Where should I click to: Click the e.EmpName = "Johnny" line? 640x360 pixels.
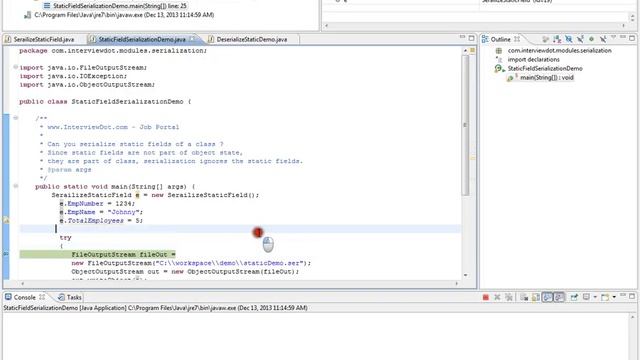click(101, 212)
